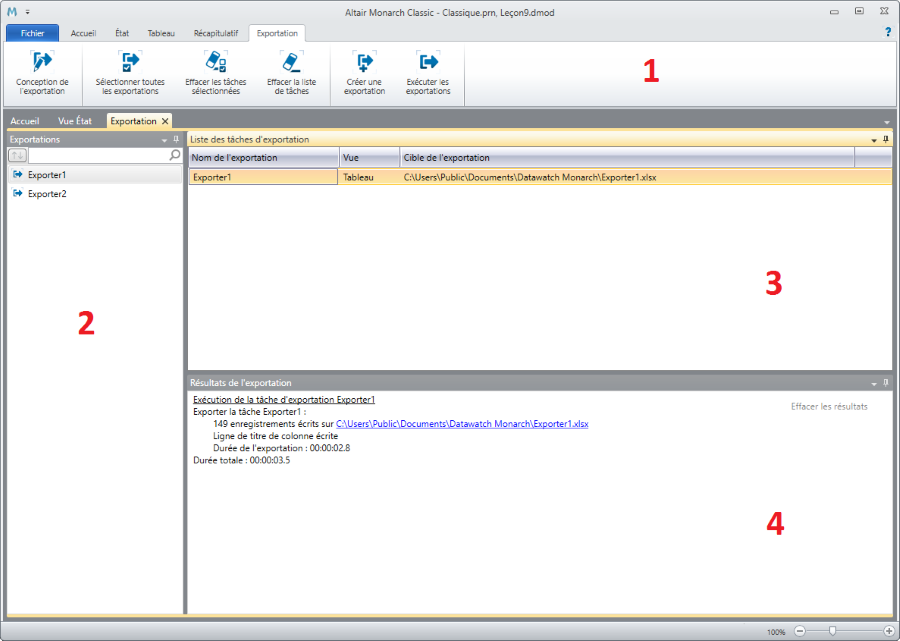Switch to the Récapitulatif ribbon tab
The width and height of the screenshot is (900, 641).
(215, 33)
